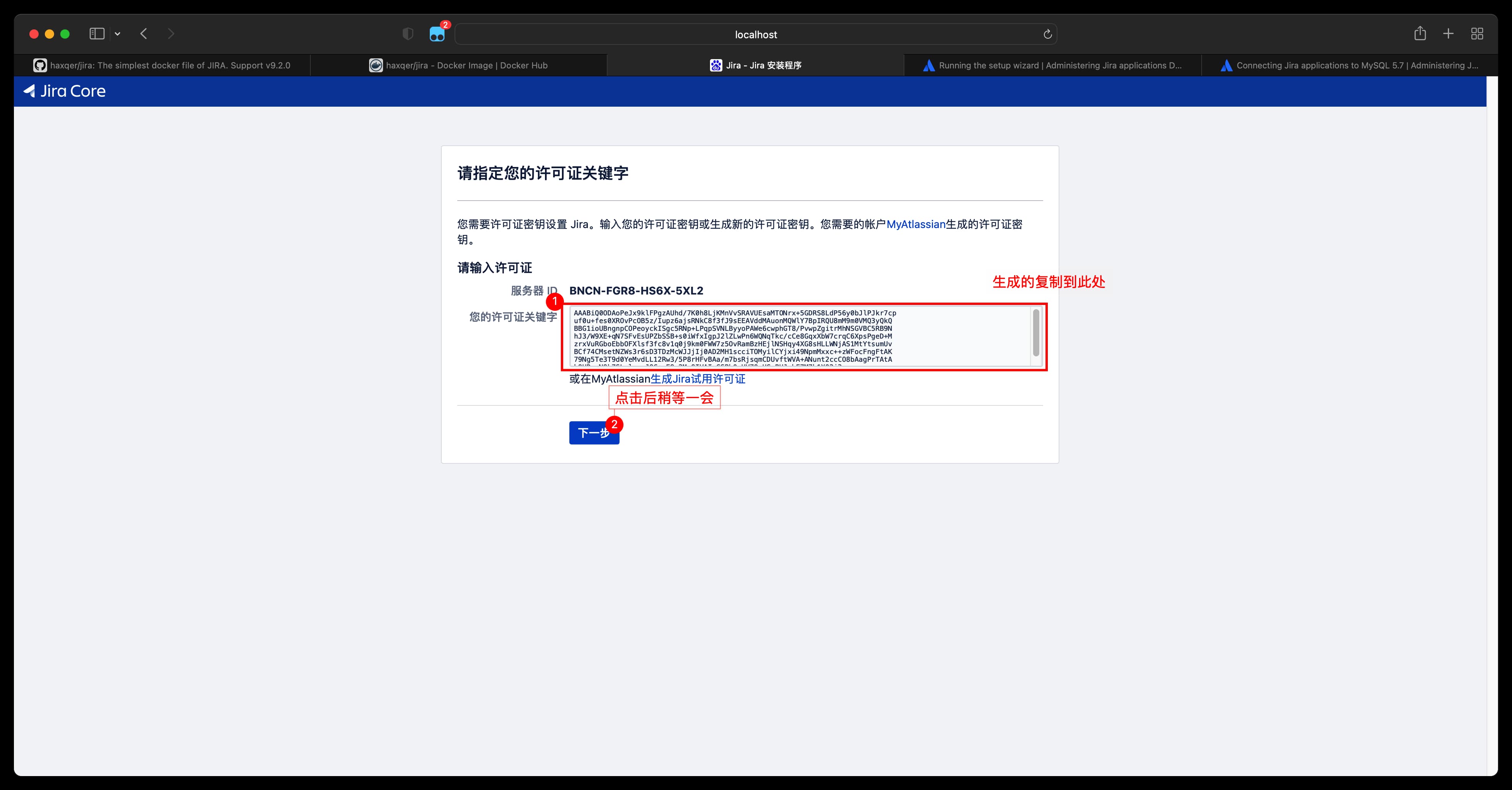The height and width of the screenshot is (790, 1512).
Task: Click the Docker favicon on second tab
Action: 376,65
